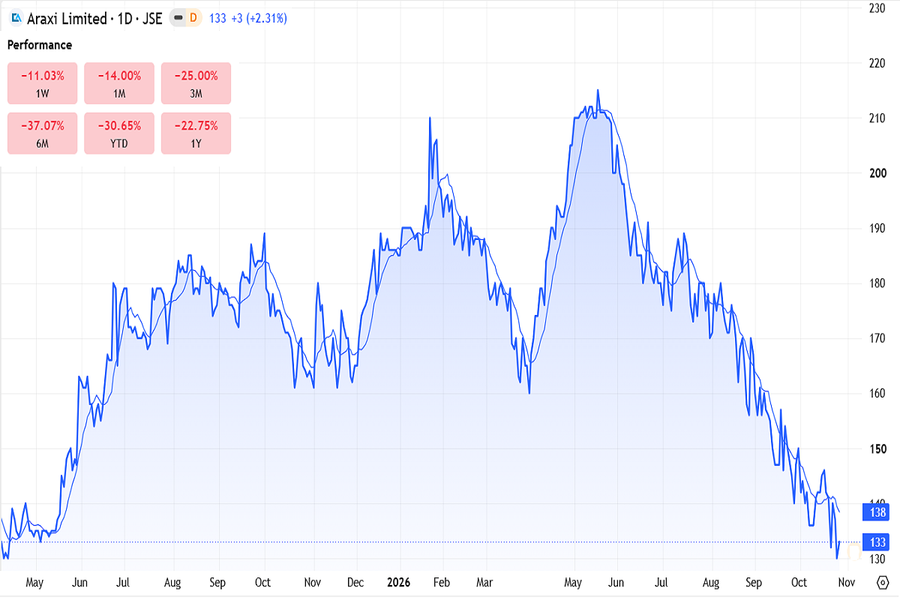
Task: Click the orange D delayed-data badge
Action: point(193,18)
